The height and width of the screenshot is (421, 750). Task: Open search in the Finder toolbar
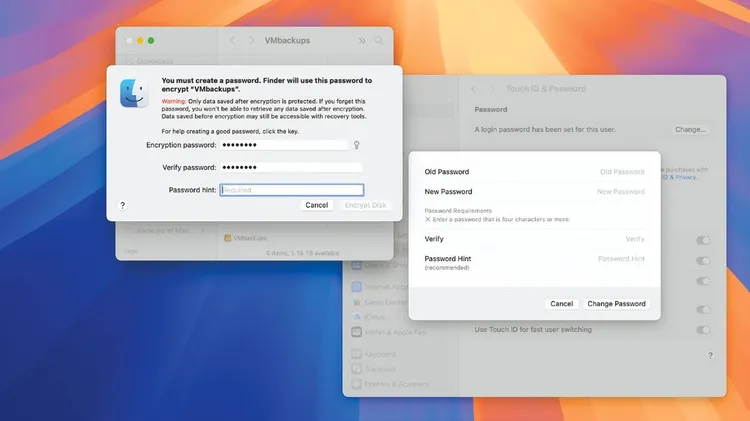coord(379,41)
